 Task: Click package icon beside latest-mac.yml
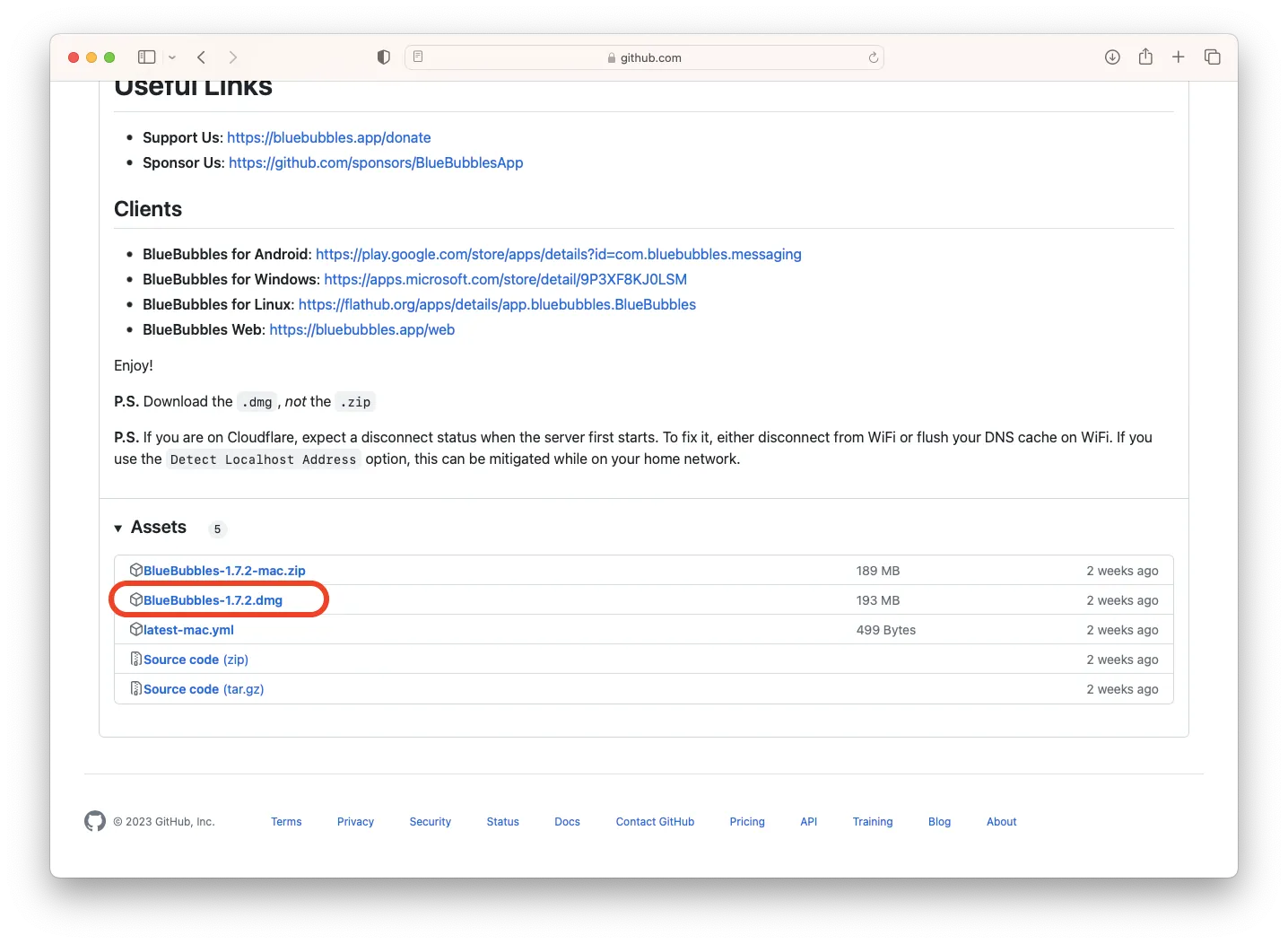tap(136, 629)
